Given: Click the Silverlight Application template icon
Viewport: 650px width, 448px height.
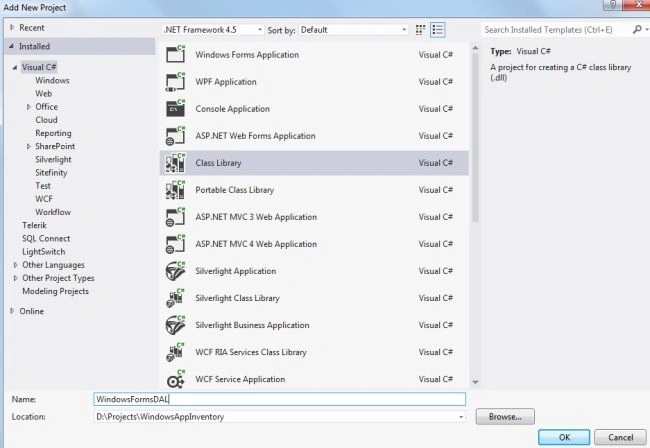Looking at the screenshot, I should tap(175, 271).
